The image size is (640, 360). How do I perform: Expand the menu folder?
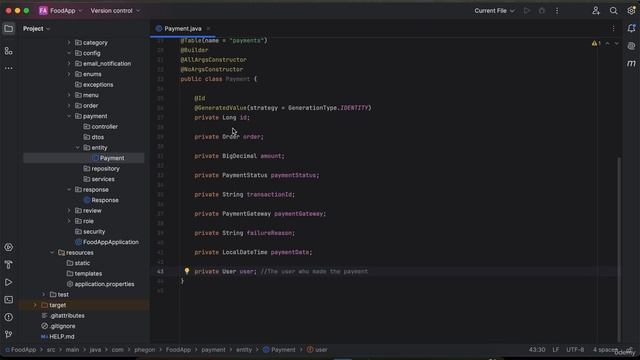(x=69, y=95)
